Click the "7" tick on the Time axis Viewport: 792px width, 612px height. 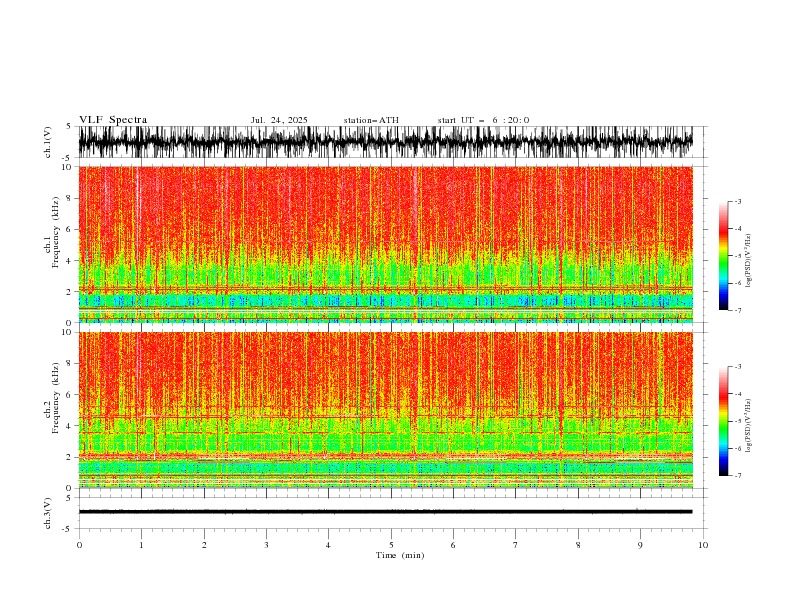coord(516,545)
